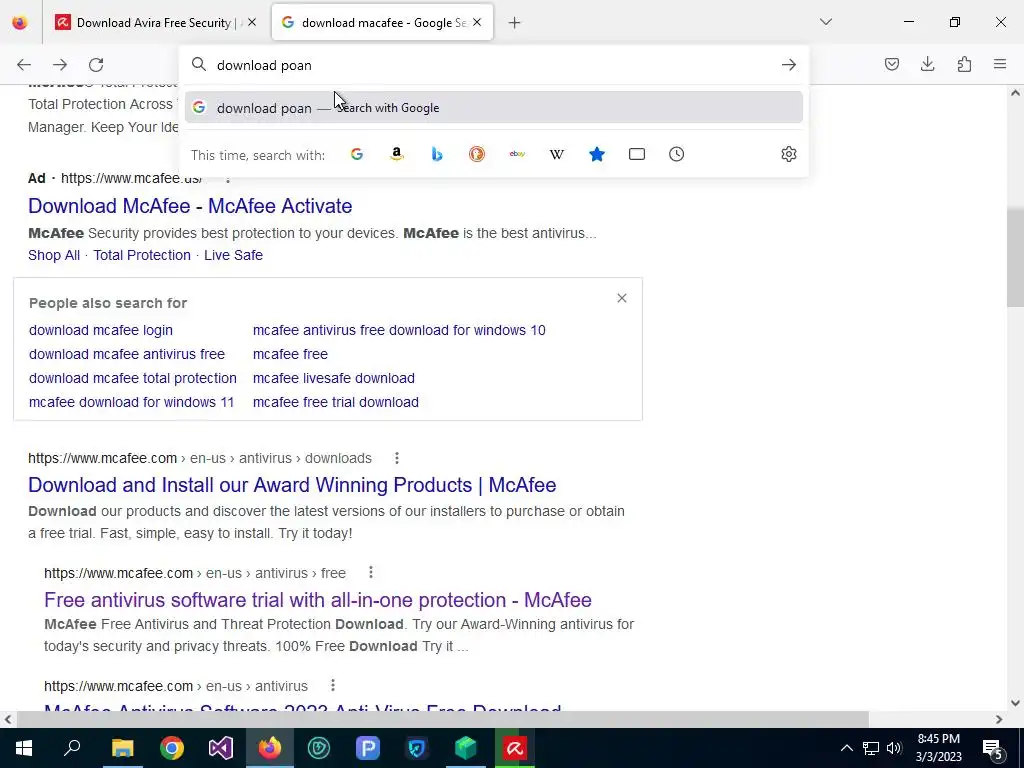Open Visual Studio from taskbar
This screenshot has height=768, width=1024.
221,748
